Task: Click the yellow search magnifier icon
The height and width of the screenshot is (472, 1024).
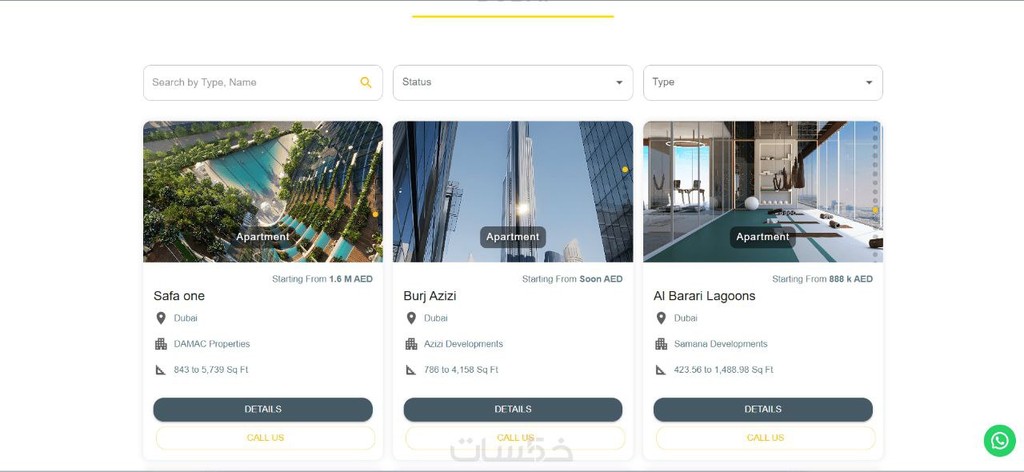Action: point(366,82)
